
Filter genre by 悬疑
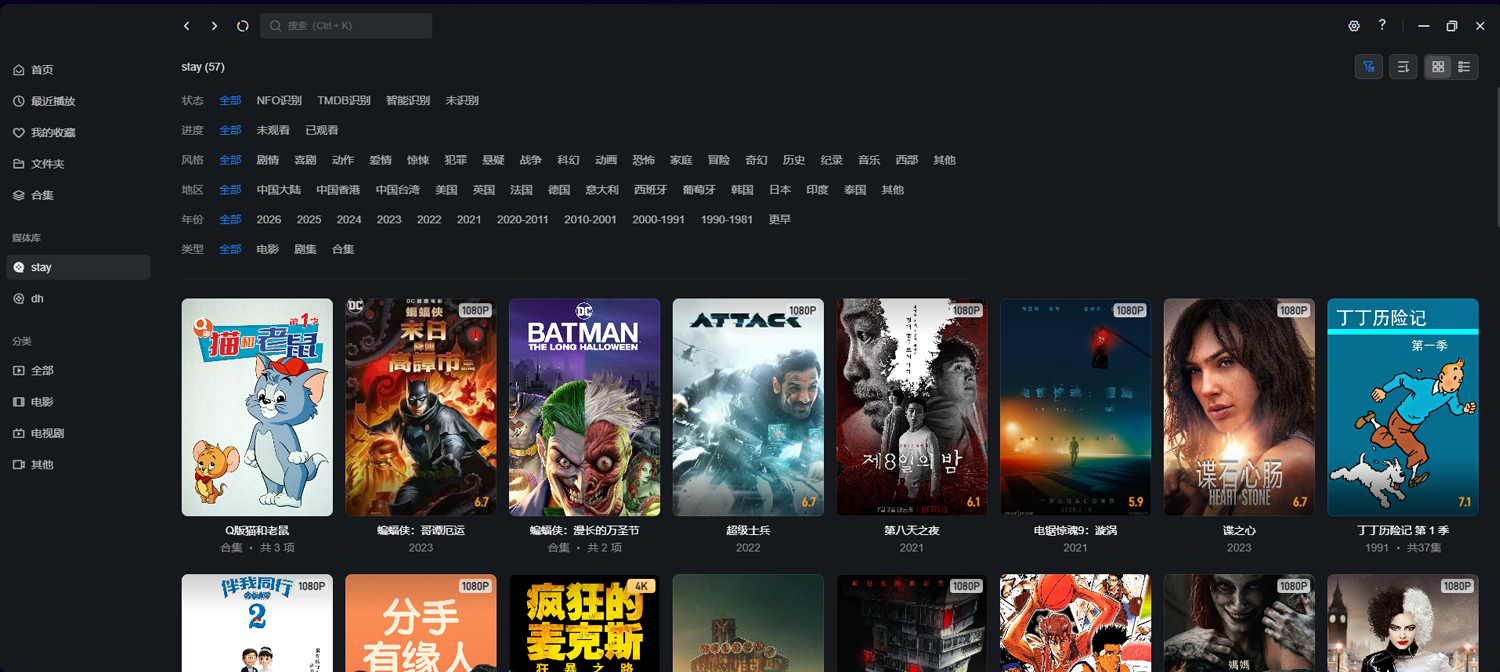point(493,160)
